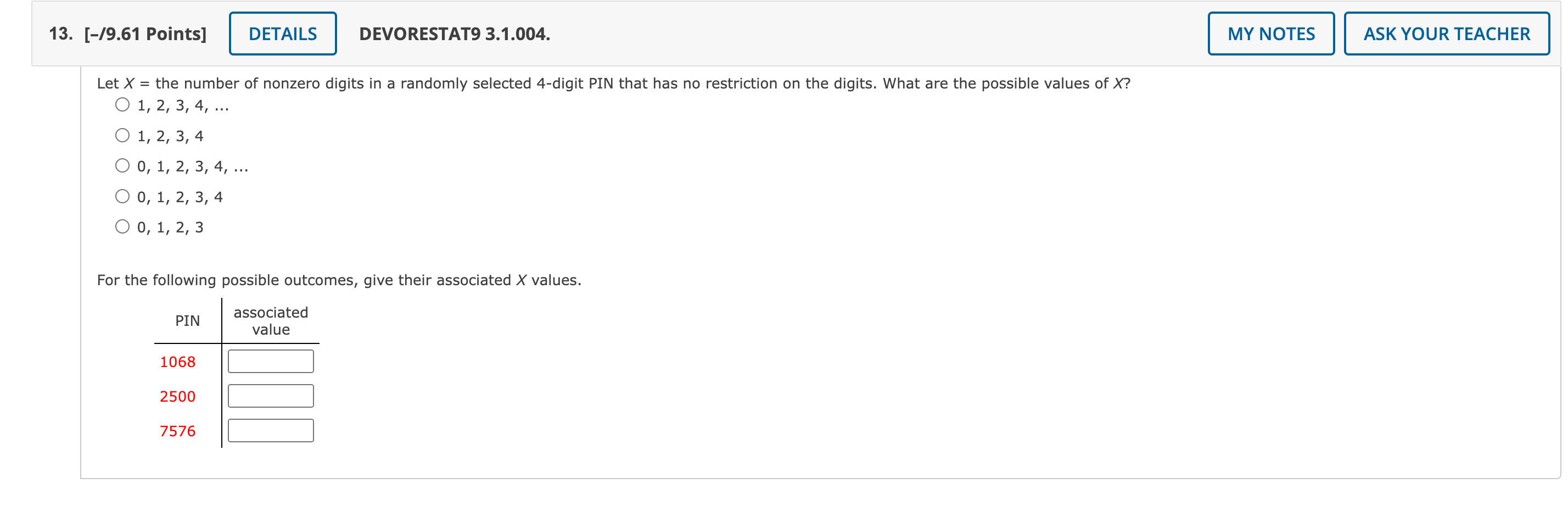Select the radio option "1, 2, 3, 4, ..."
The image size is (1568, 522).
point(122,104)
